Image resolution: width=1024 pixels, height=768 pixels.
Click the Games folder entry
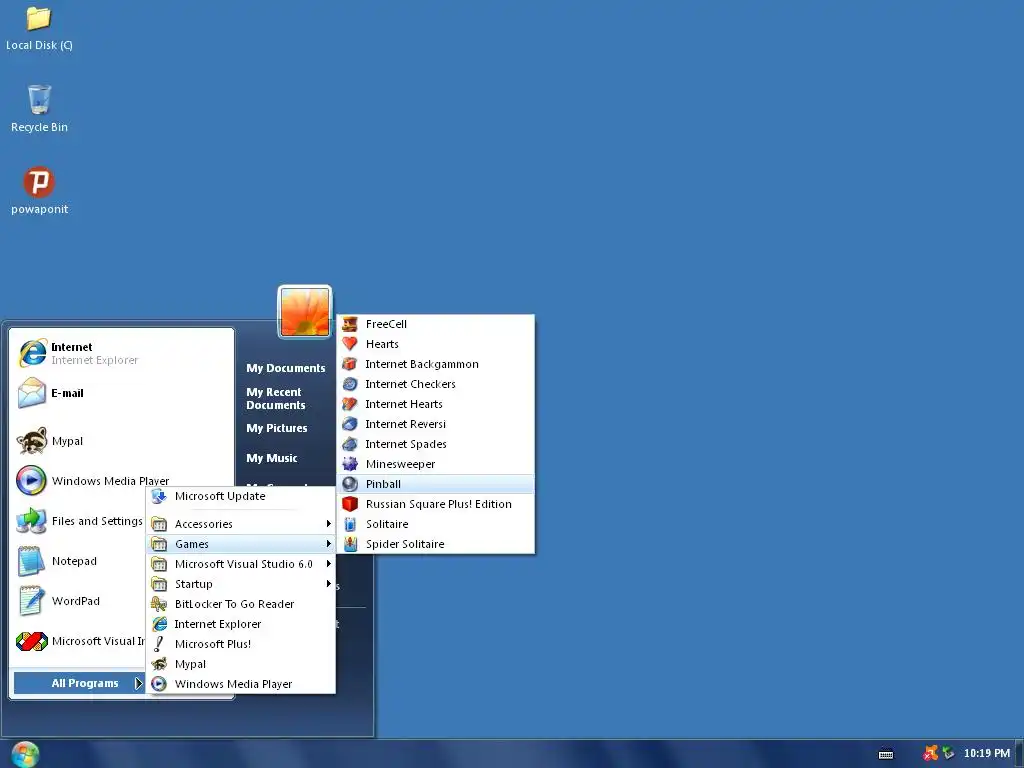(241, 544)
